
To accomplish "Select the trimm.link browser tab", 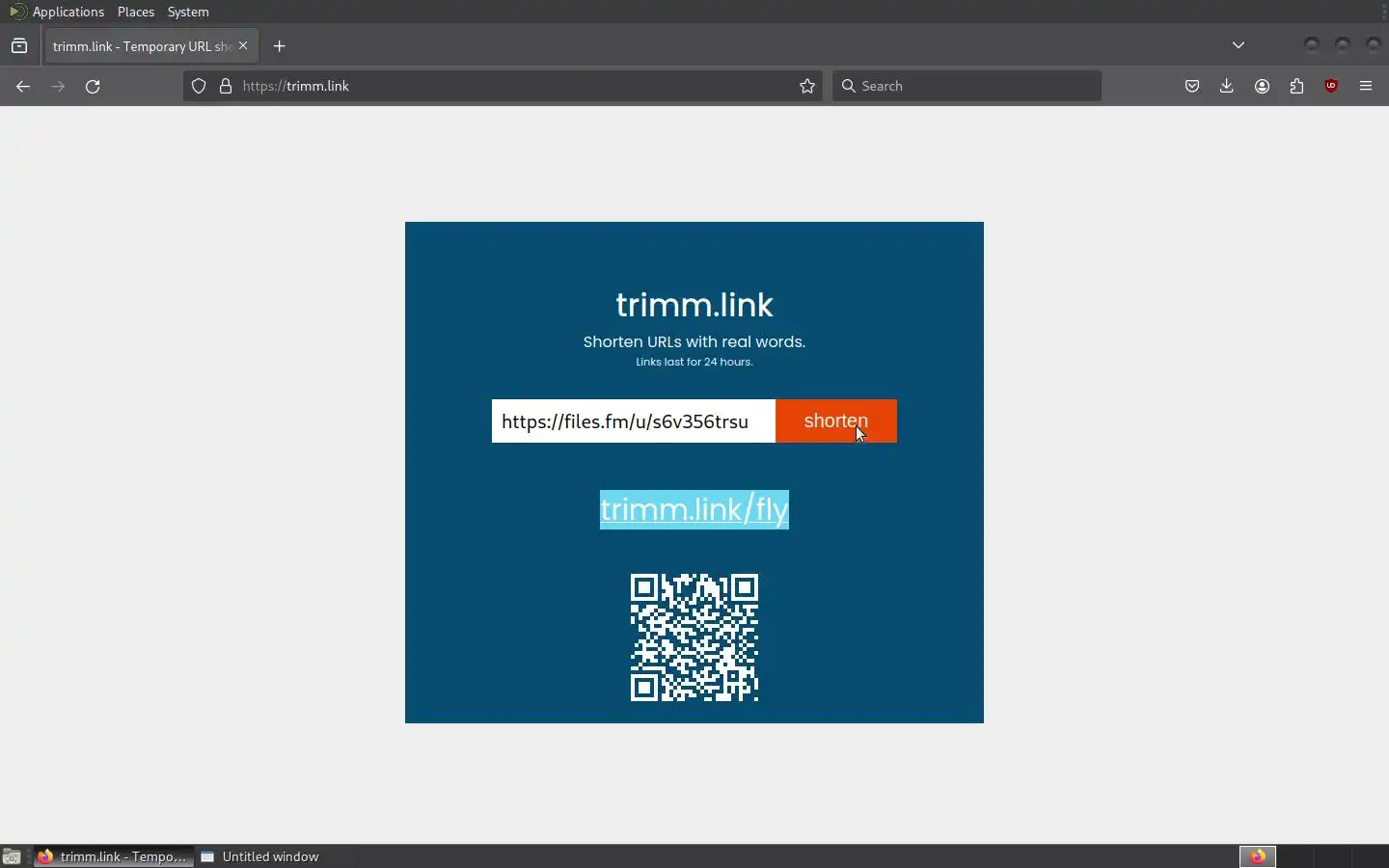I will (x=150, y=46).
